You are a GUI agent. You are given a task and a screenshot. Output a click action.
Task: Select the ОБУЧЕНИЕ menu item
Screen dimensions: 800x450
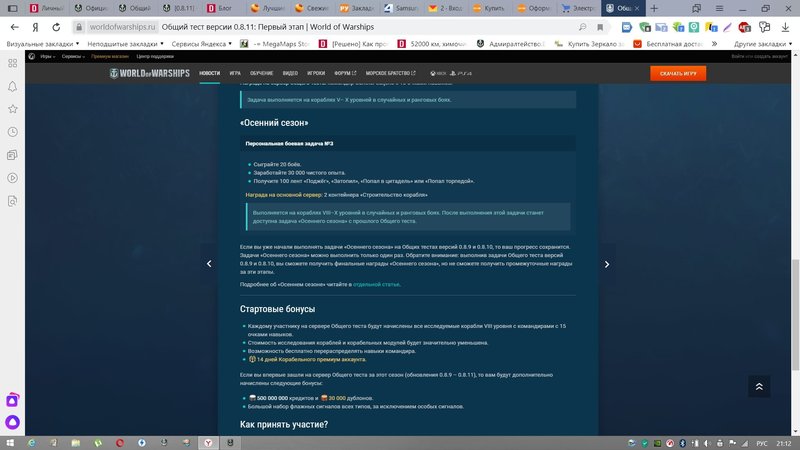tap(261, 73)
